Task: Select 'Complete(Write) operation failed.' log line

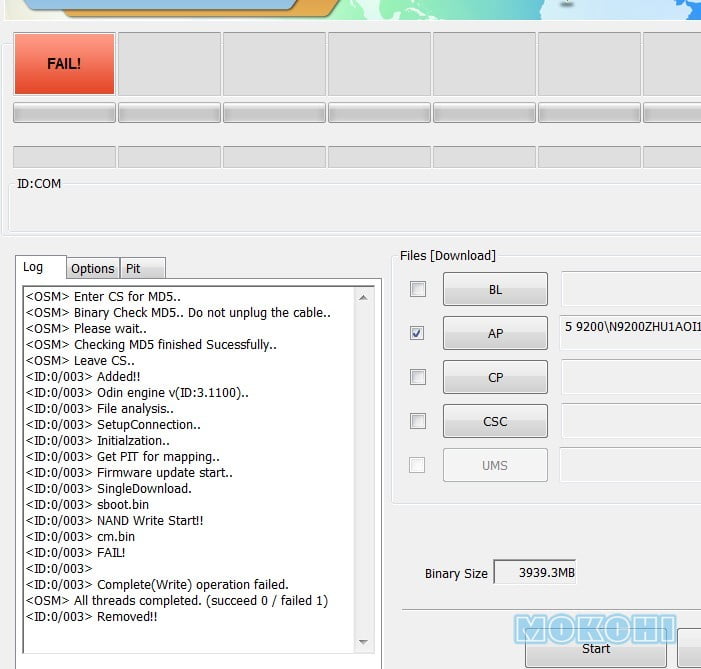Action: pyautogui.click(x=157, y=584)
